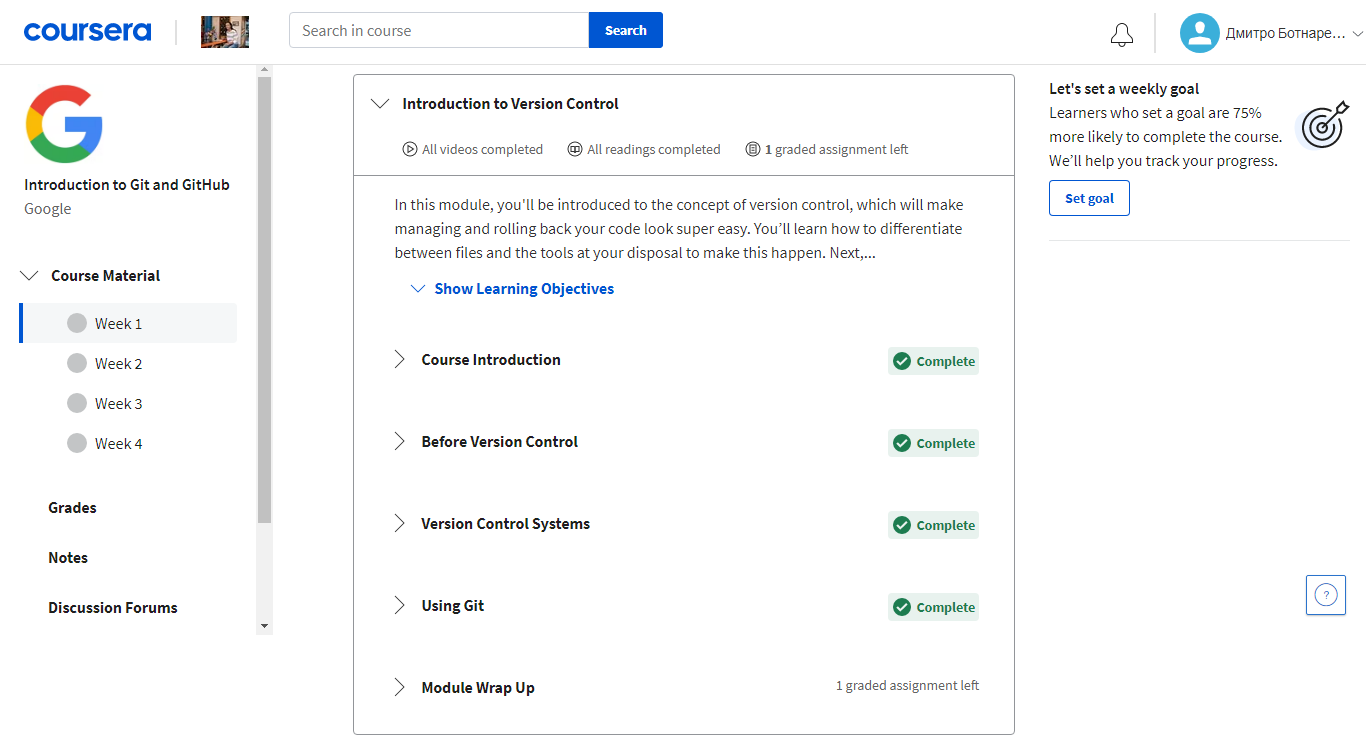
Task: Click the module description paragraph
Action: click(x=679, y=229)
